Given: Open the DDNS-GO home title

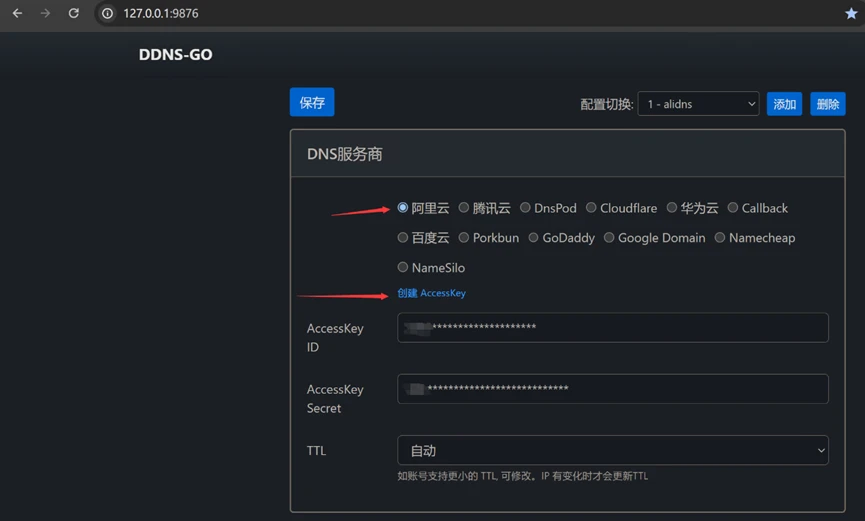Looking at the screenshot, I should pyautogui.click(x=175, y=55).
